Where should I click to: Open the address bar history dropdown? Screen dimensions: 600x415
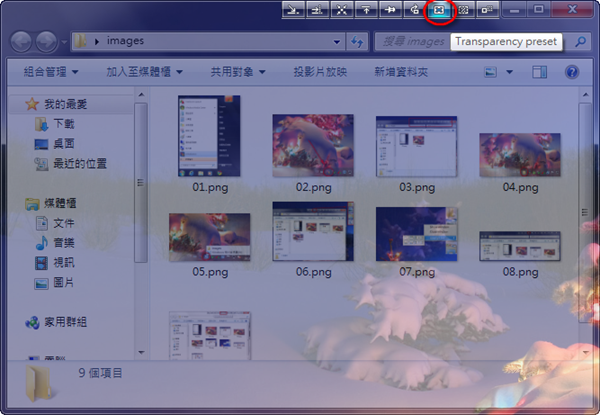coord(337,42)
